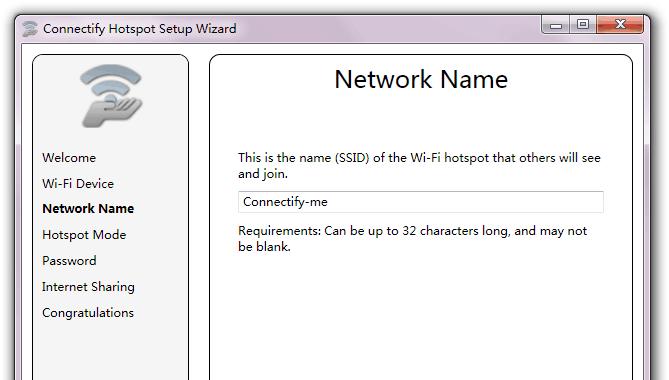The width and height of the screenshot is (669, 380).
Task: Close the Connectify Hotspot Setup Wizard
Action: tap(620, 25)
